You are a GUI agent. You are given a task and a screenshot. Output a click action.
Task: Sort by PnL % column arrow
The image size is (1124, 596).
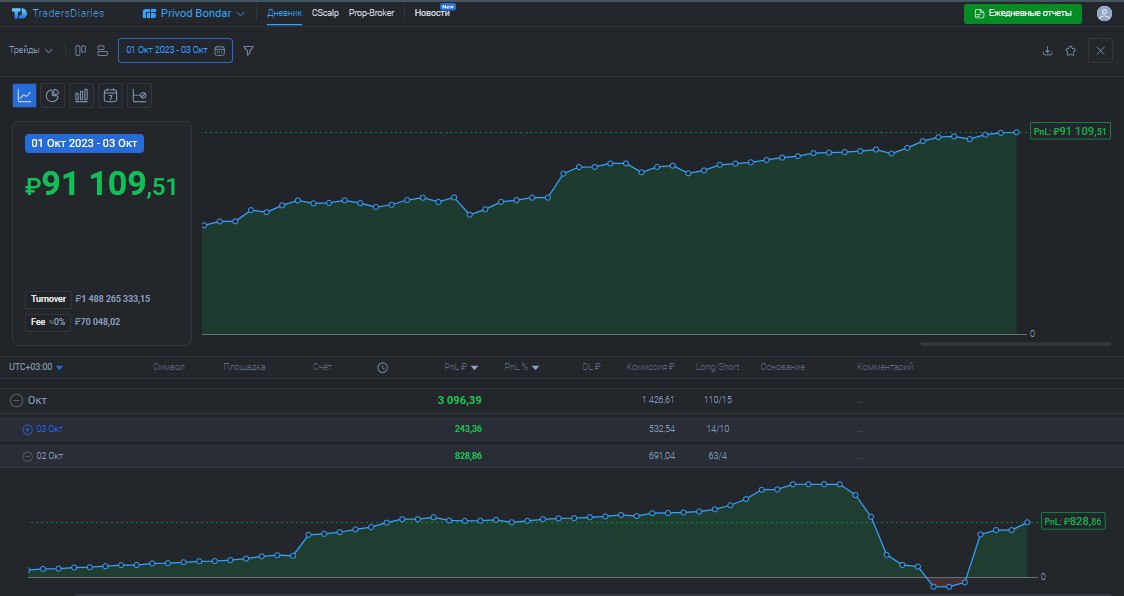click(535, 368)
